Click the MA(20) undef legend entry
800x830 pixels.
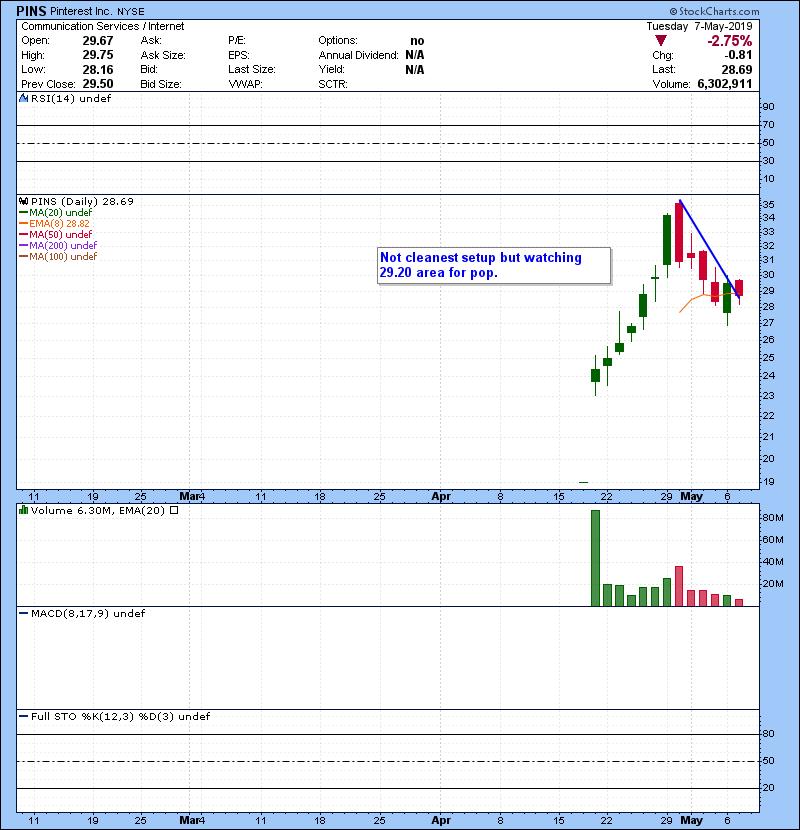pyautogui.click(x=56, y=212)
